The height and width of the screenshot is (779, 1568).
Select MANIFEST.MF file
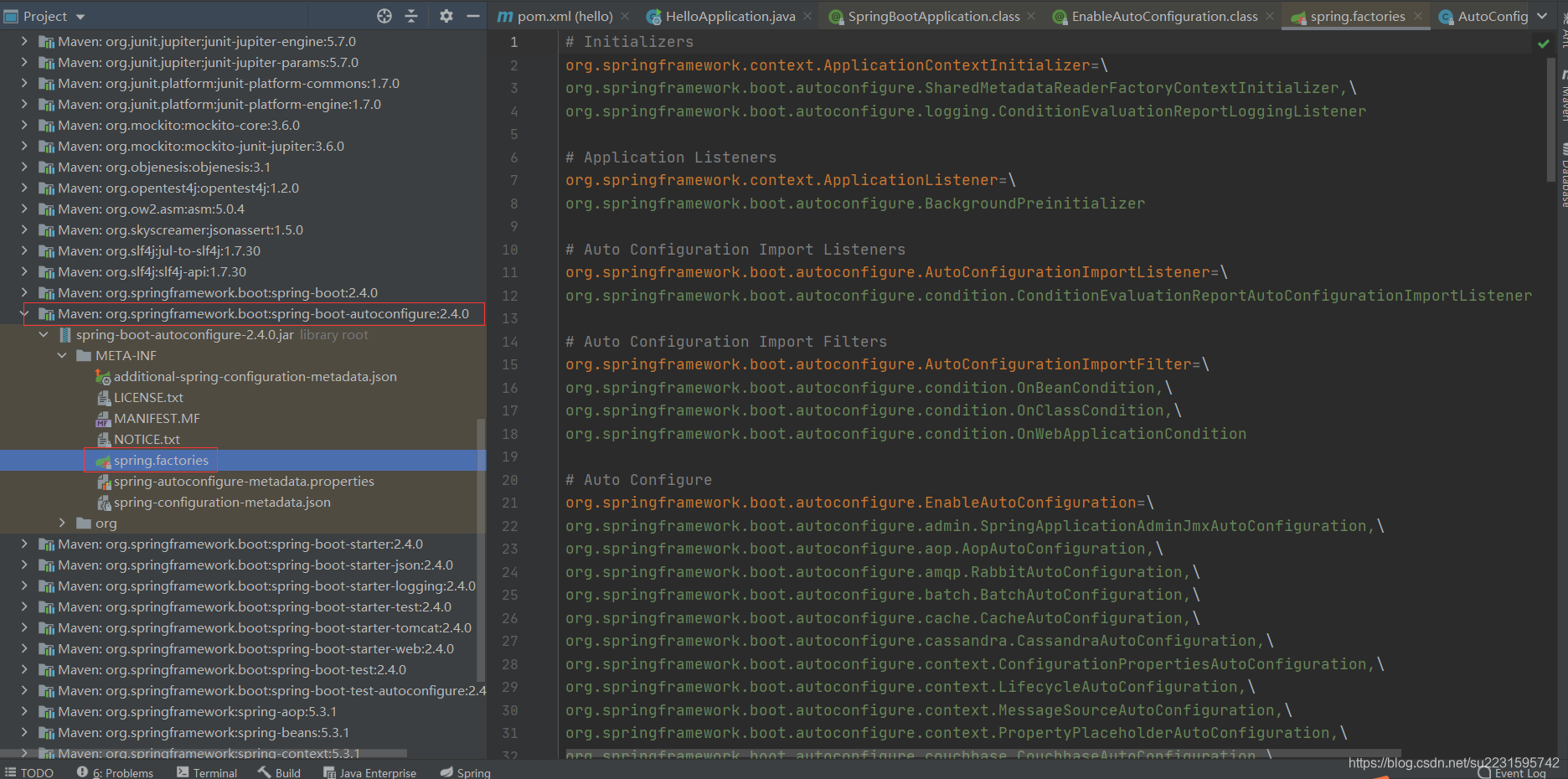click(x=157, y=418)
